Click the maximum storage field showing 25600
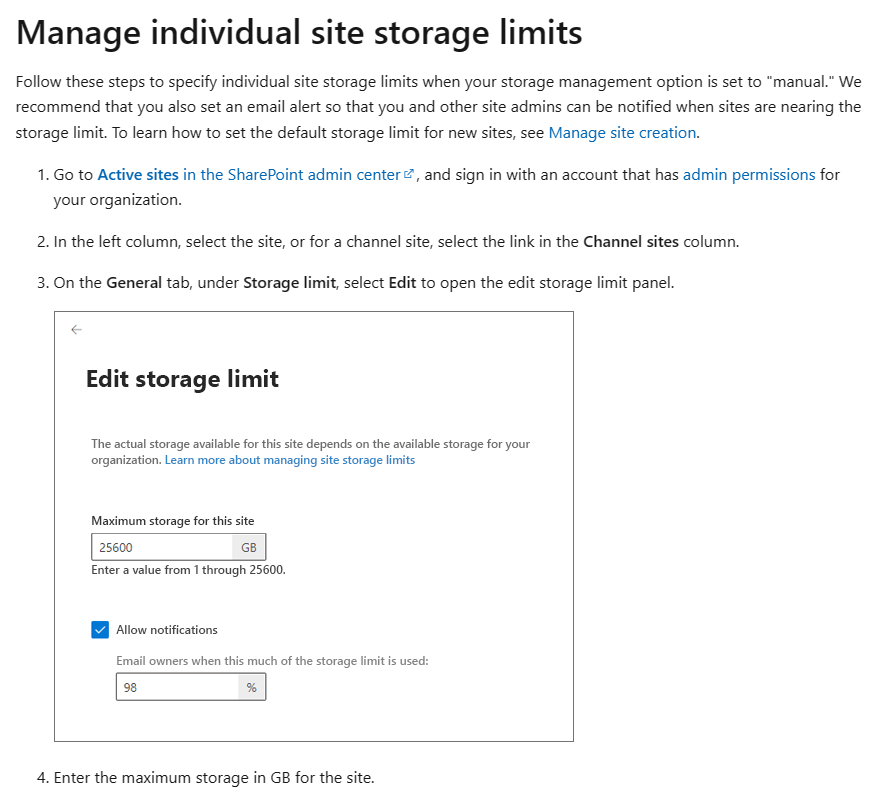The width and height of the screenshot is (880, 796). (x=162, y=547)
